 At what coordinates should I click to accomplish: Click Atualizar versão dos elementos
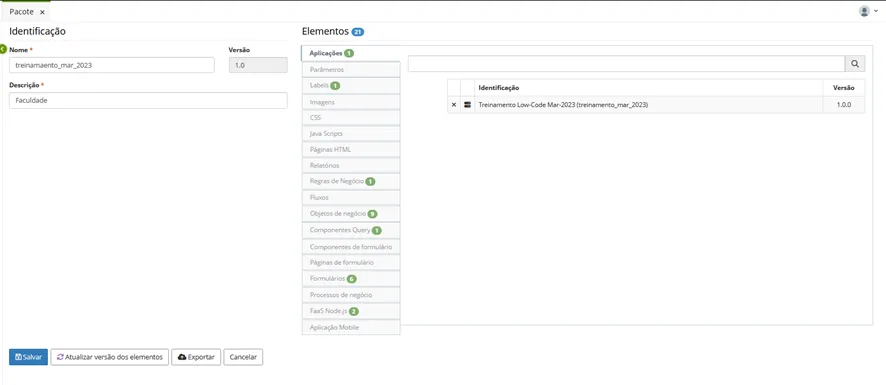110,357
